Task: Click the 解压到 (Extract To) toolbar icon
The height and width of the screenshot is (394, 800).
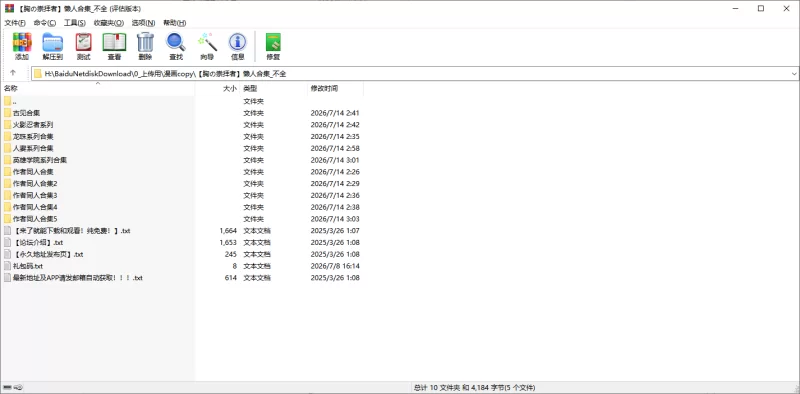Action: [x=52, y=42]
